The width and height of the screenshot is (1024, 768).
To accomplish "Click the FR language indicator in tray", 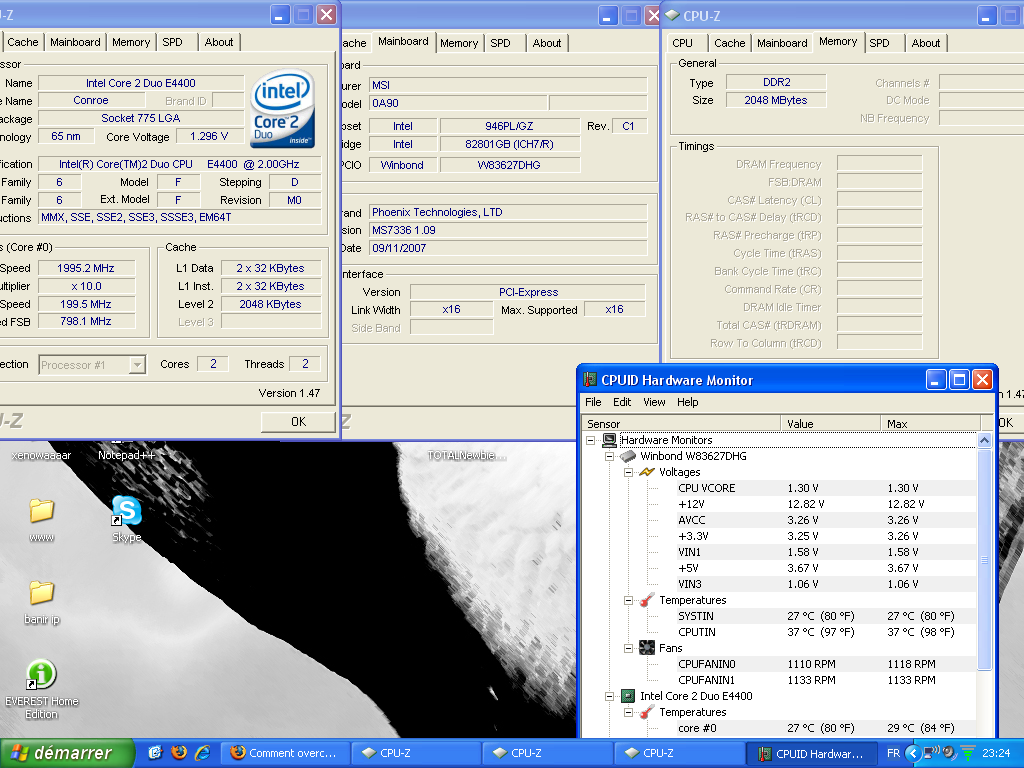I will [893, 753].
